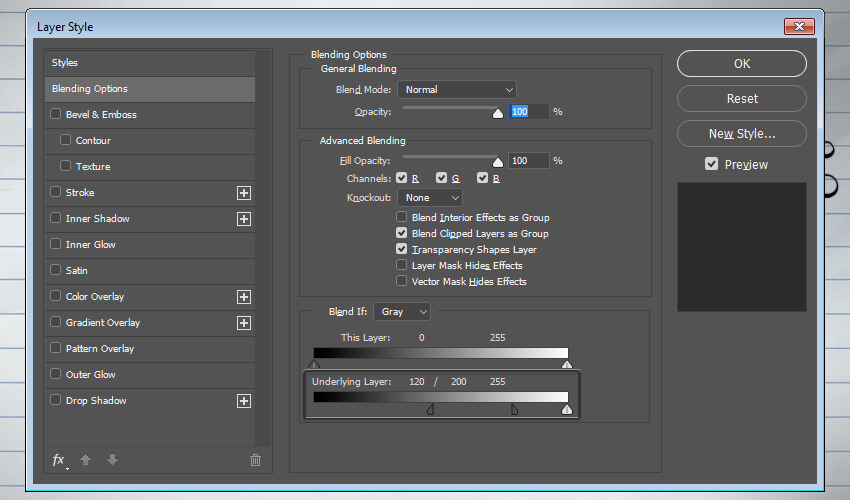
Task: Enable the Satin checkbox
Action: tap(55, 270)
